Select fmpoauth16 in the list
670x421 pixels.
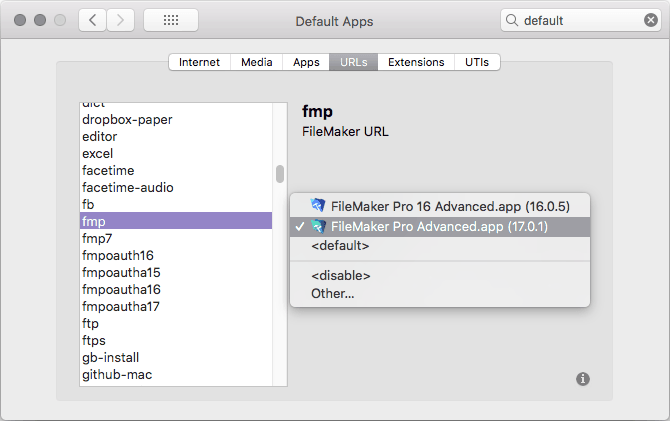pyautogui.click(x=176, y=255)
